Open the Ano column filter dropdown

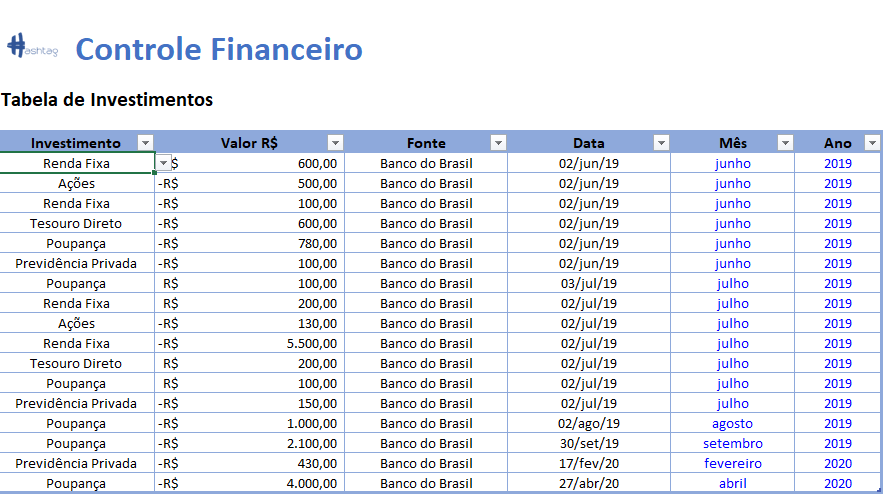coord(872,143)
